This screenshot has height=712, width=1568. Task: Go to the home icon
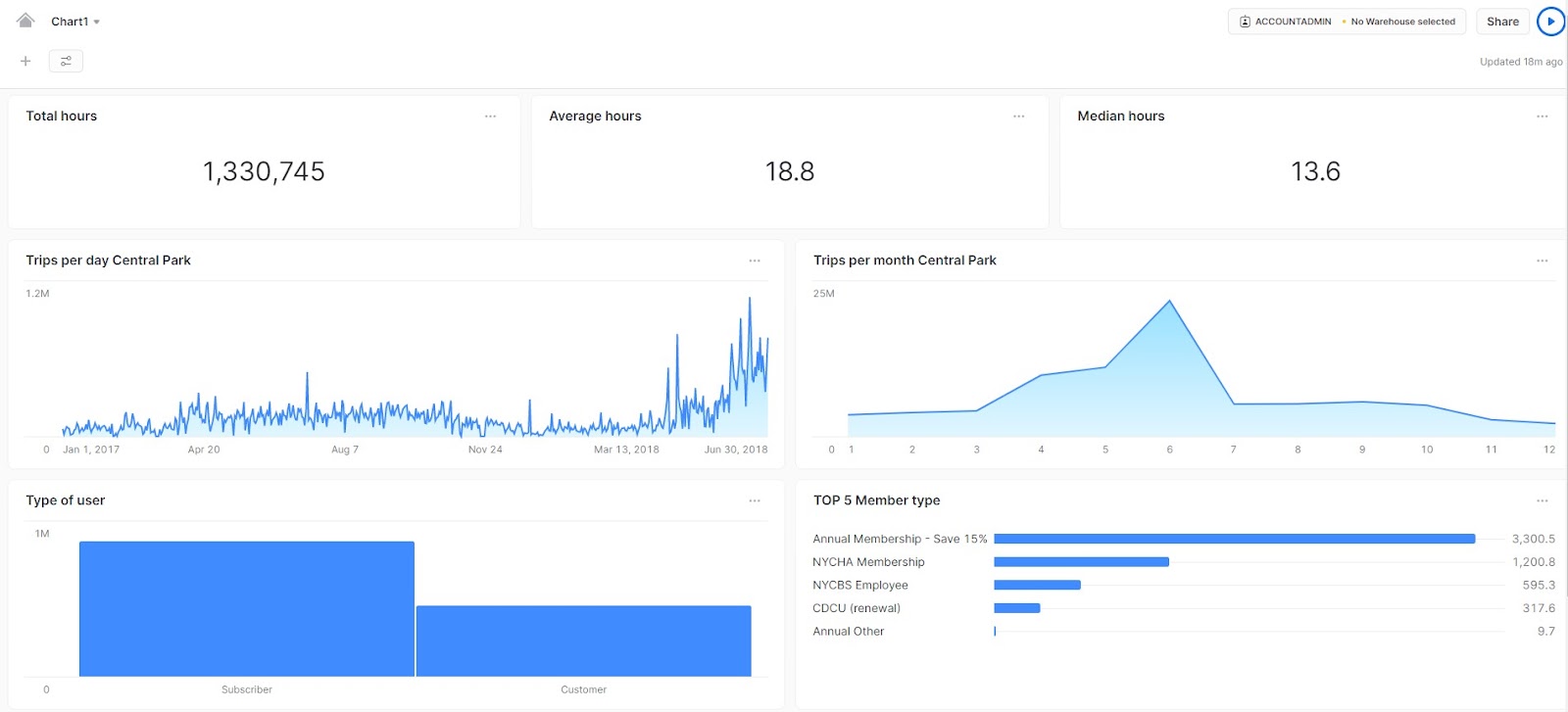click(25, 21)
